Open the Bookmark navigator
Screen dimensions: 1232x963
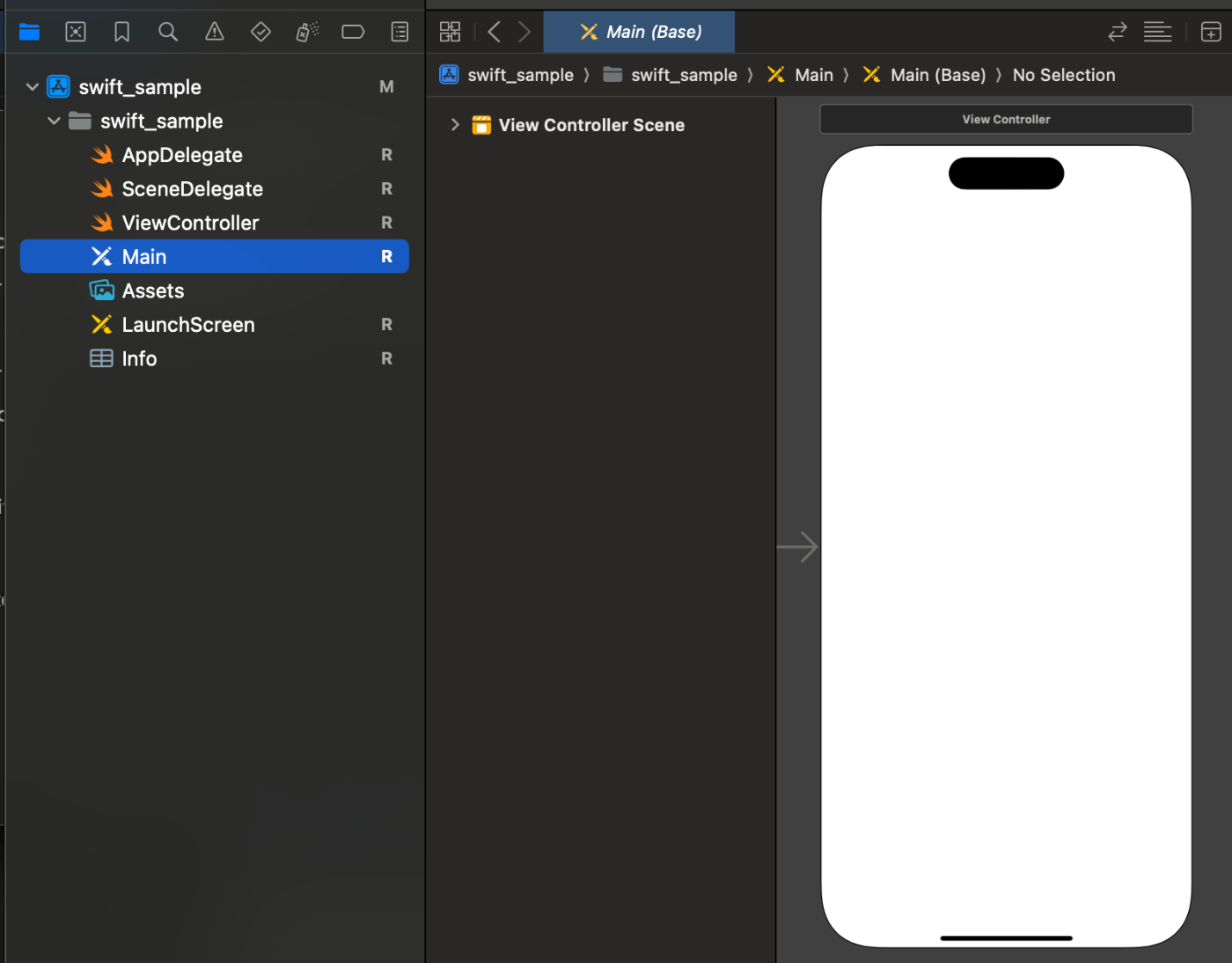122,33
